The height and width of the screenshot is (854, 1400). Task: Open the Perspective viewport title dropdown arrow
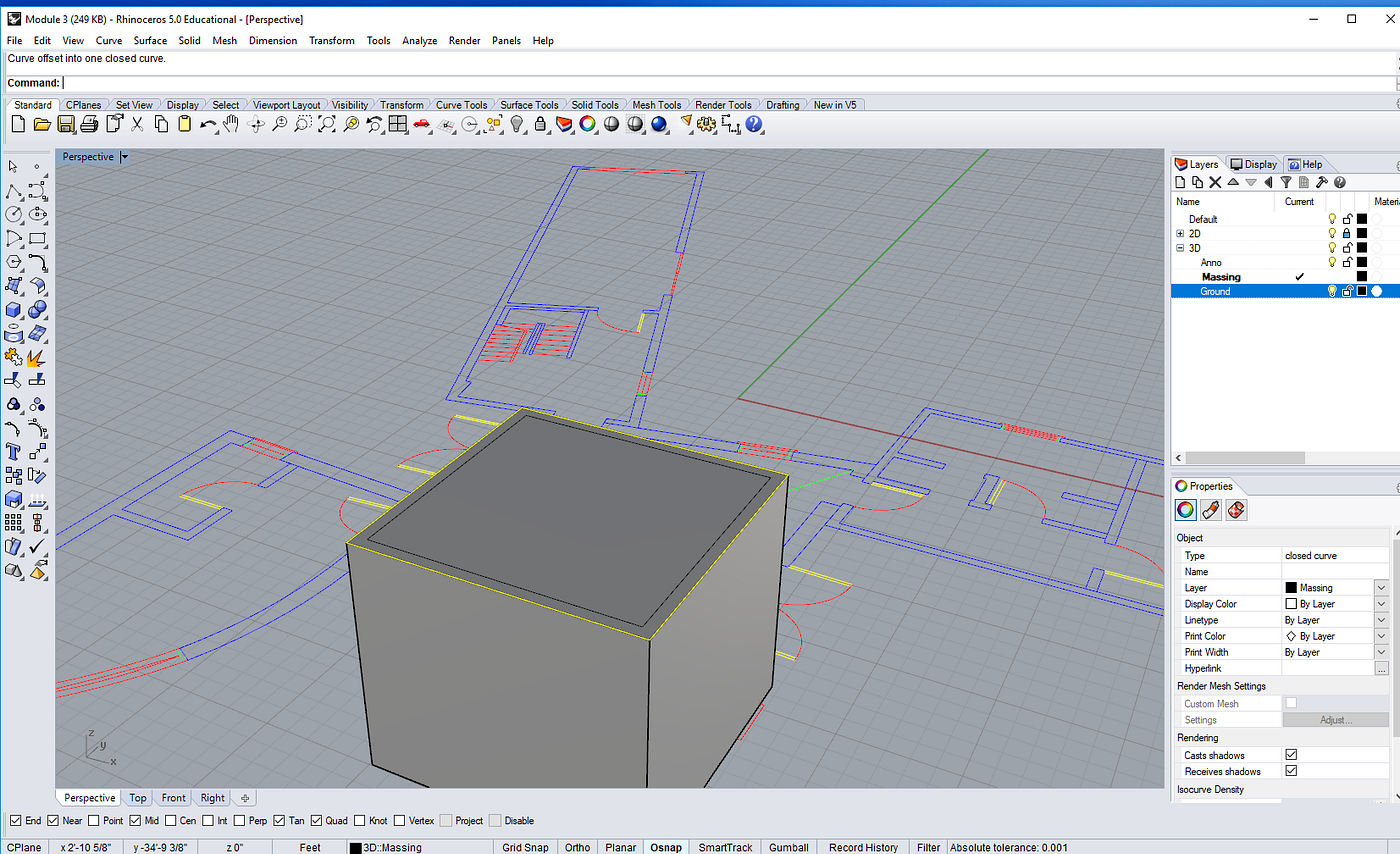[124, 157]
